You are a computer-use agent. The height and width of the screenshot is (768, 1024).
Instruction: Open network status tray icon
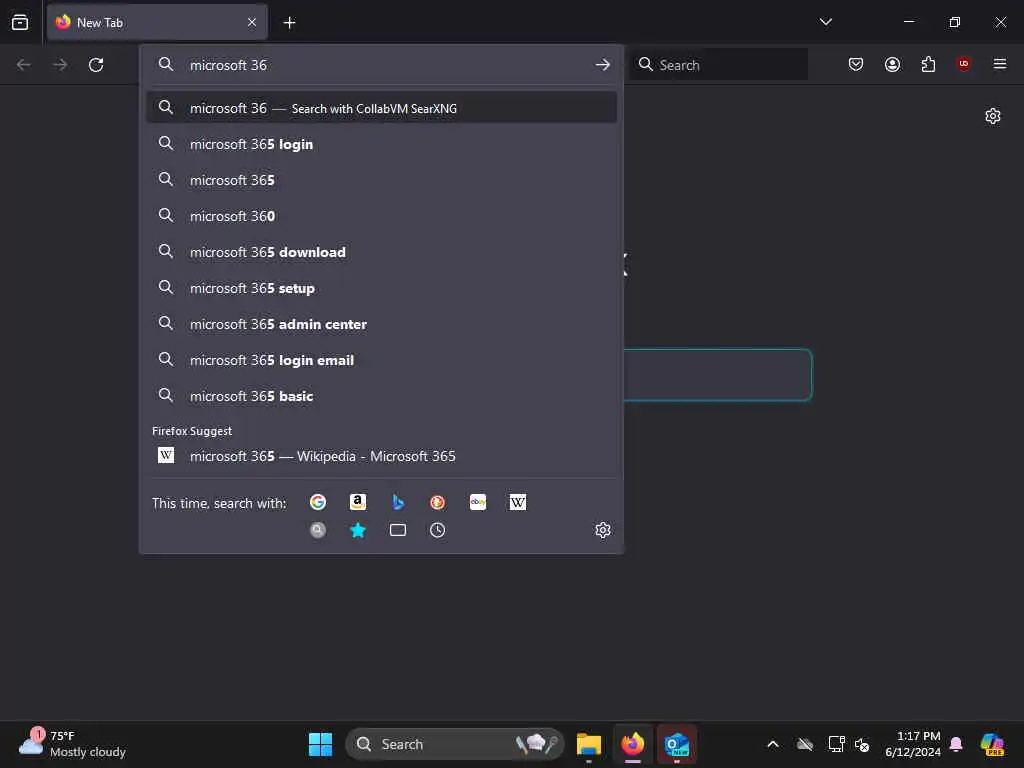tap(836, 744)
